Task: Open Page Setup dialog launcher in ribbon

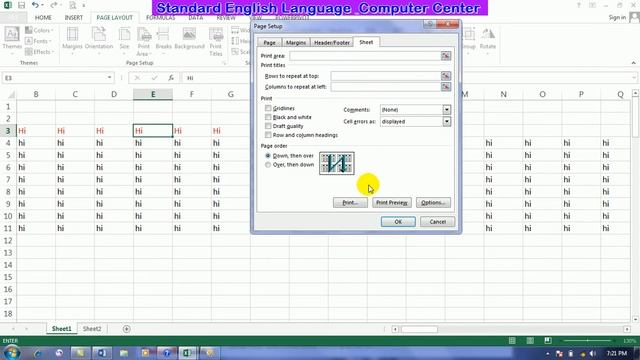Action: [x=223, y=63]
